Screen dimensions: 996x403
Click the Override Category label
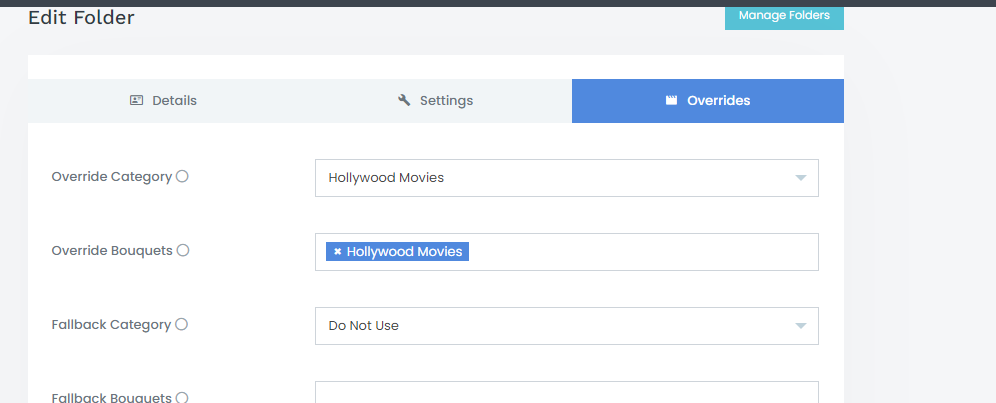[112, 177]
